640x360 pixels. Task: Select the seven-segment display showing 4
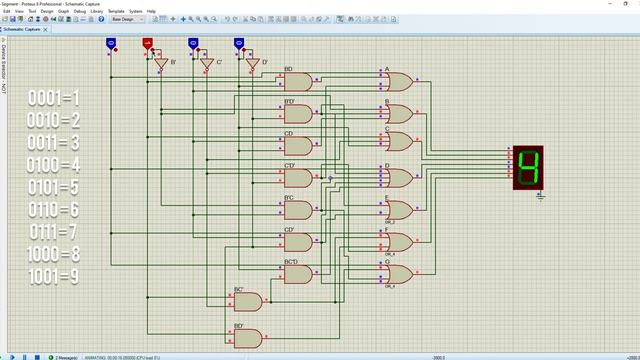pyautogui.click(x=528, y=168)
